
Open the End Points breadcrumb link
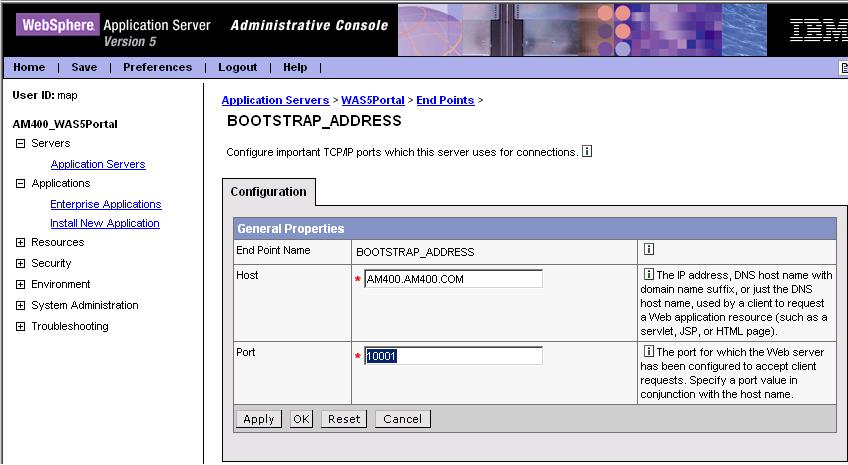[445, 100]
